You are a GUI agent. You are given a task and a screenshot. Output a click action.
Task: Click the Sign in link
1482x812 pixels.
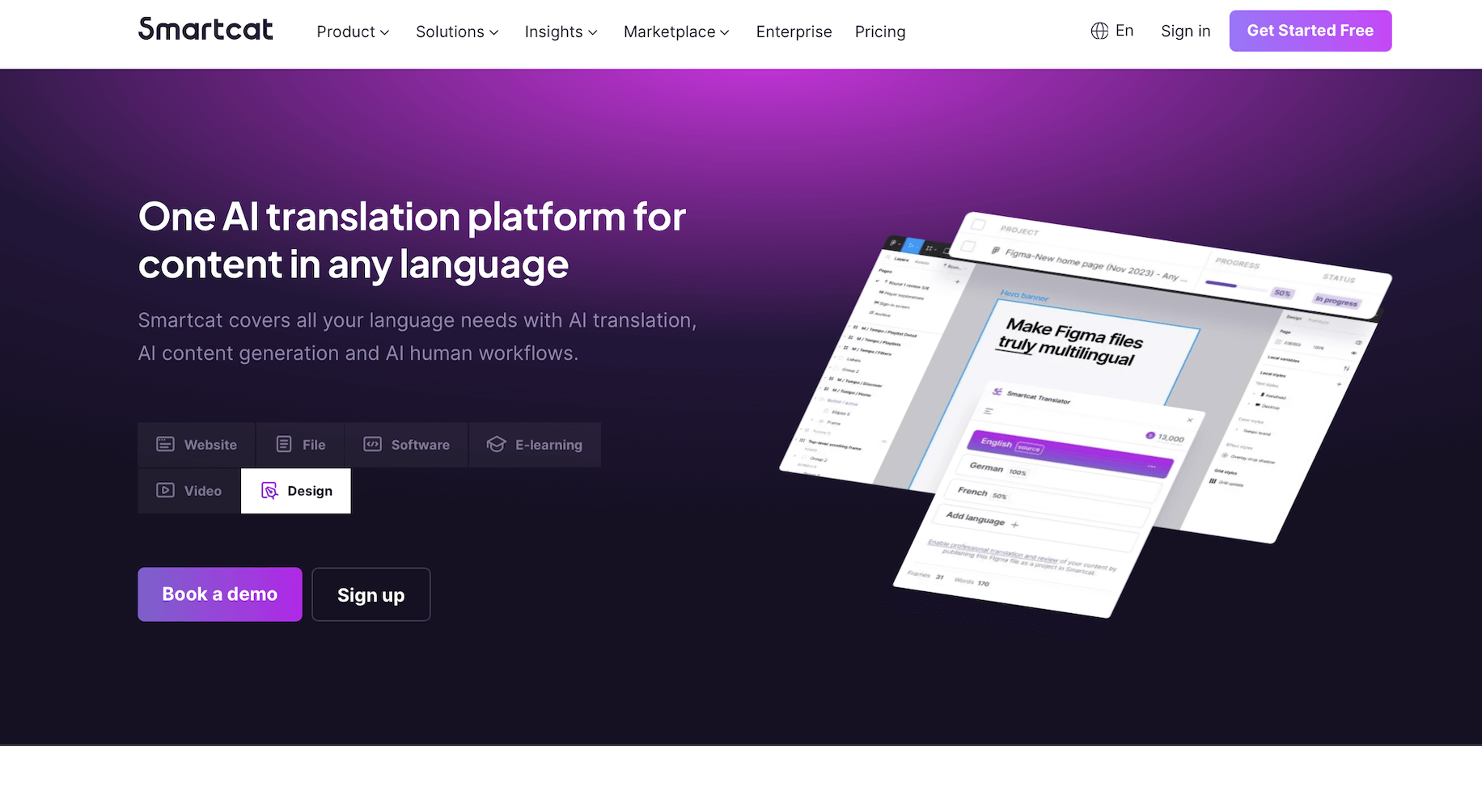coord(1185,31)
